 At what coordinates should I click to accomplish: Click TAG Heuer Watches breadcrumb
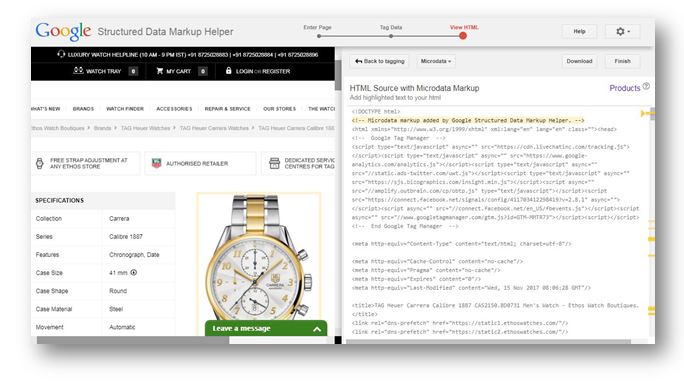pyautogui.click(x=145, y=128)
